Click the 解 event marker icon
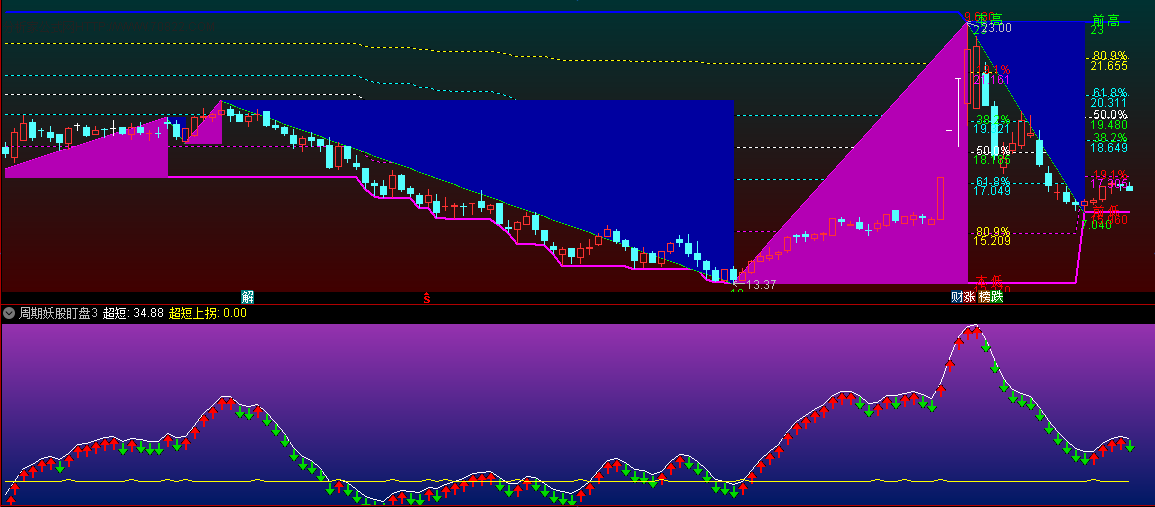 (x=248, y=297)
